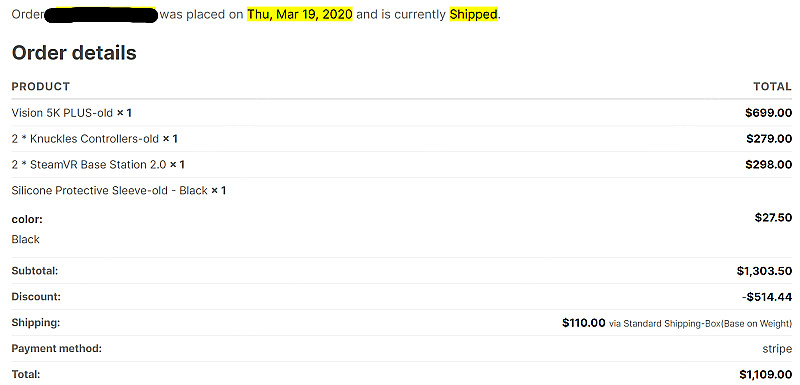Click the highlighted Shipped status text

tap(473, 14)
